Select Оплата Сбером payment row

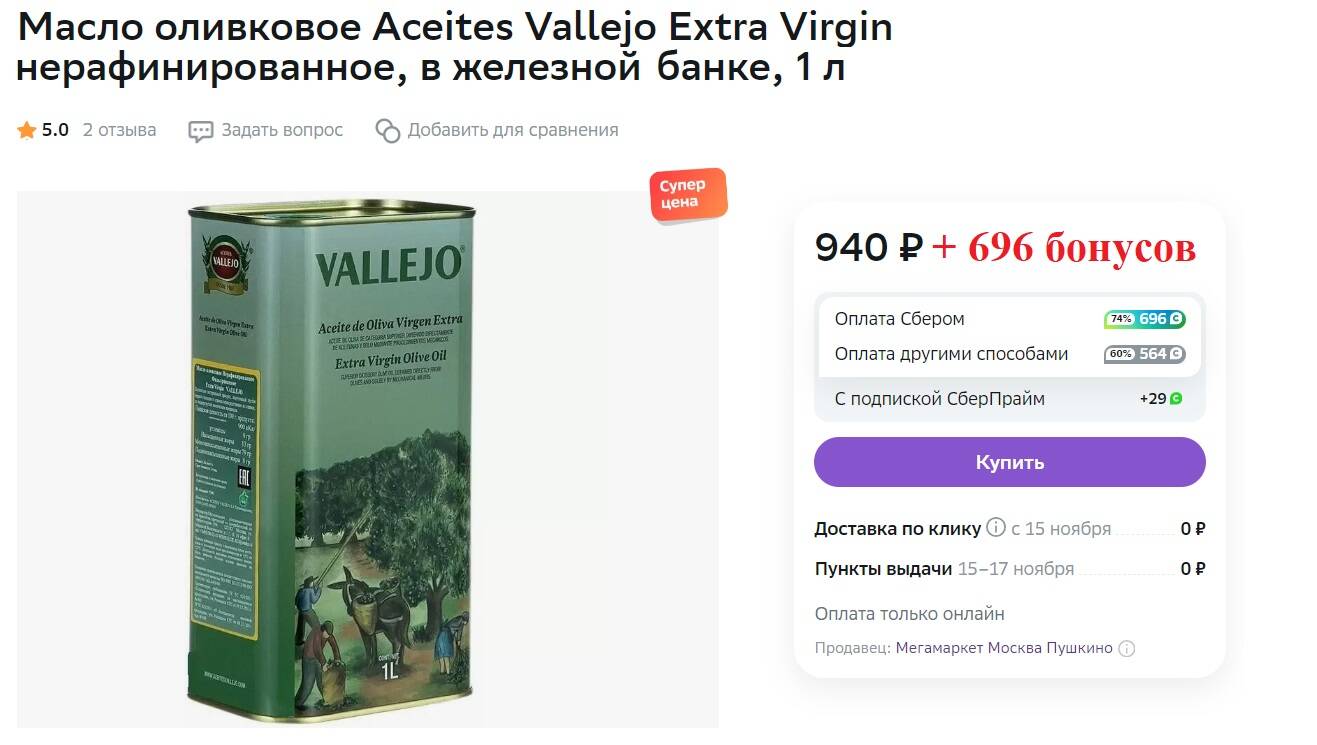point(1010,319)
